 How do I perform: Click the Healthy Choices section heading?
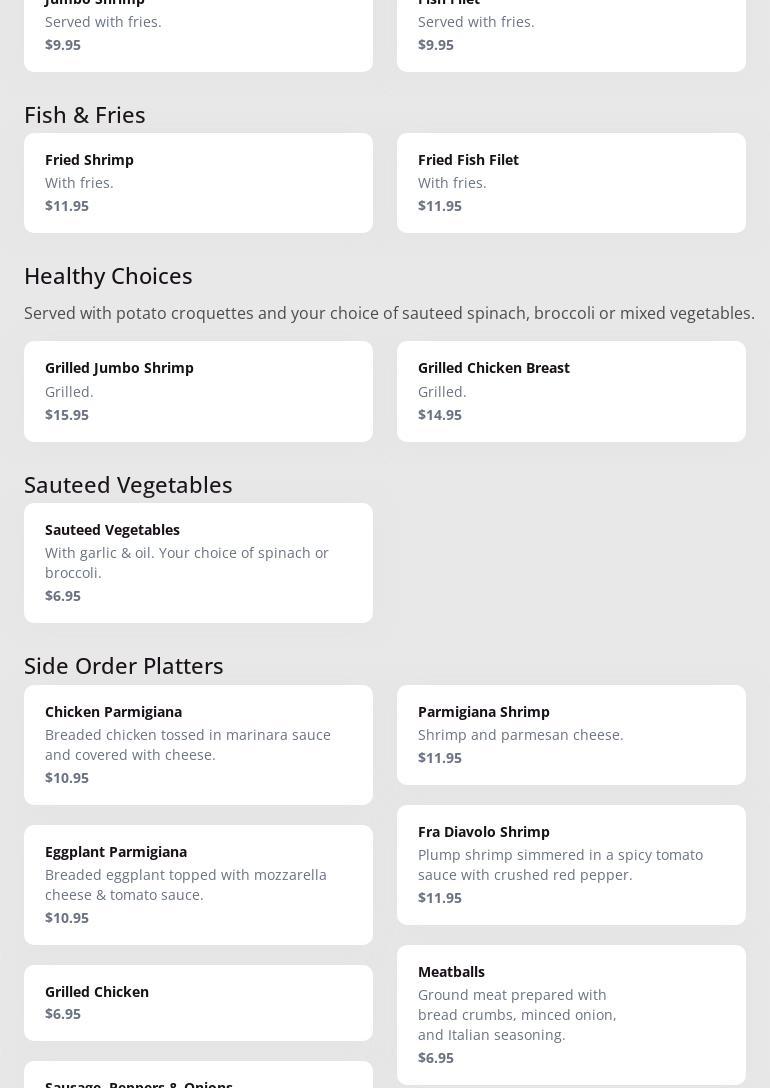pyautogui.click(x=108, y=276)
